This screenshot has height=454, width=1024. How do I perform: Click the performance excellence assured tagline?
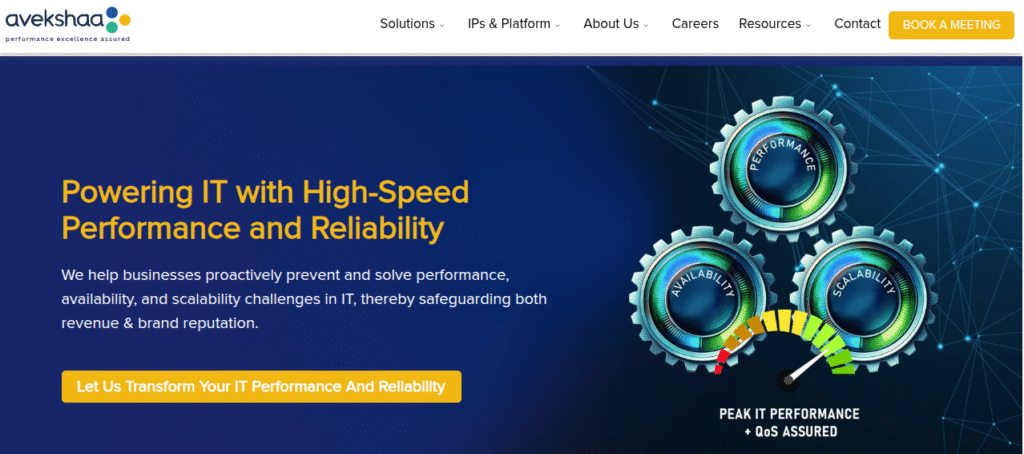68,39
